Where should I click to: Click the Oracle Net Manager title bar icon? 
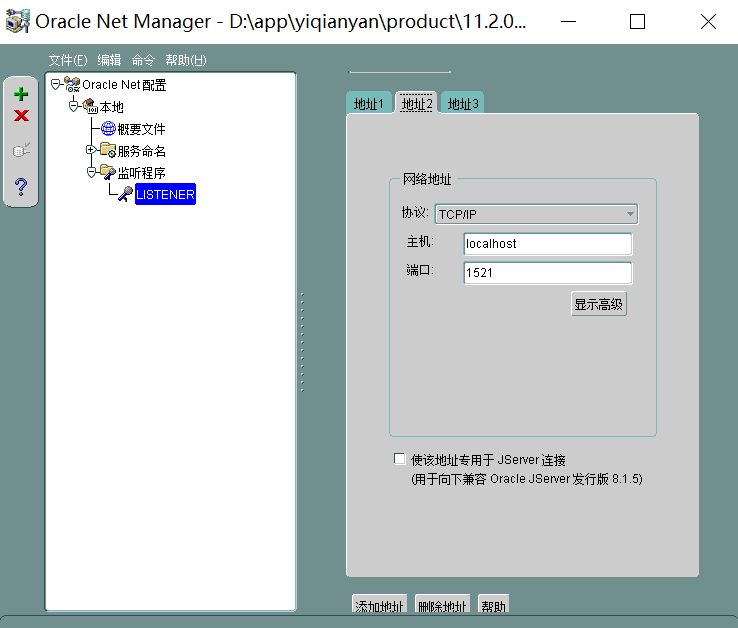pyautogui.click(x=18, y=21)
